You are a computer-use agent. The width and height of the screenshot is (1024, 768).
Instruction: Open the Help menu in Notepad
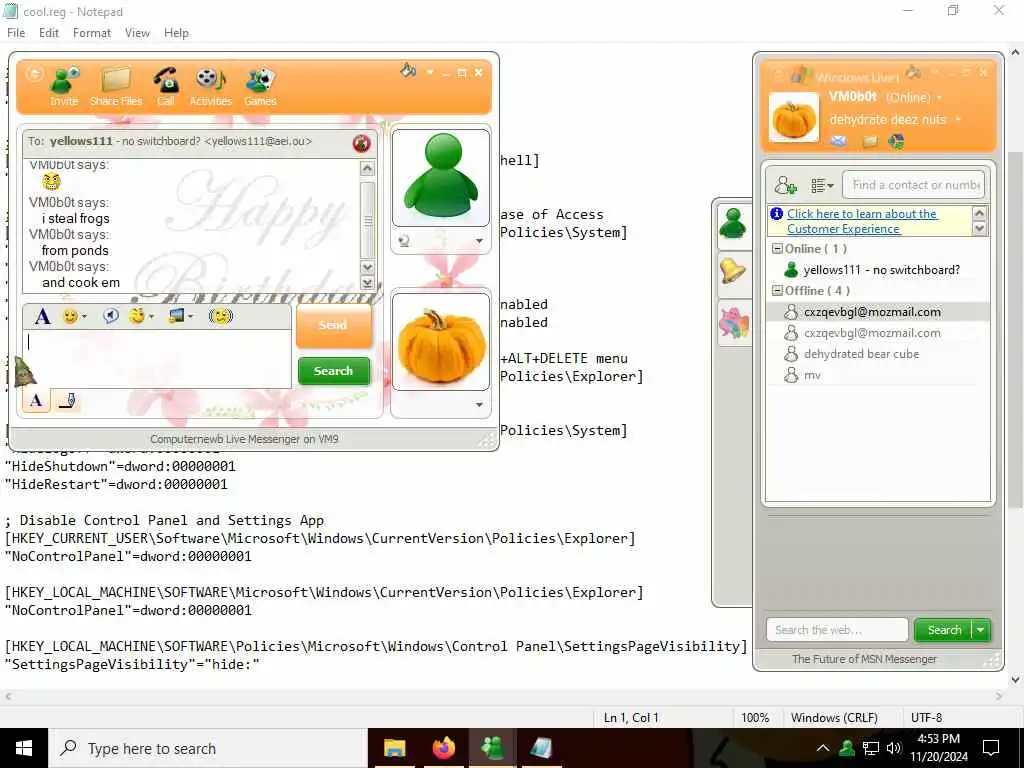[176, 33]
